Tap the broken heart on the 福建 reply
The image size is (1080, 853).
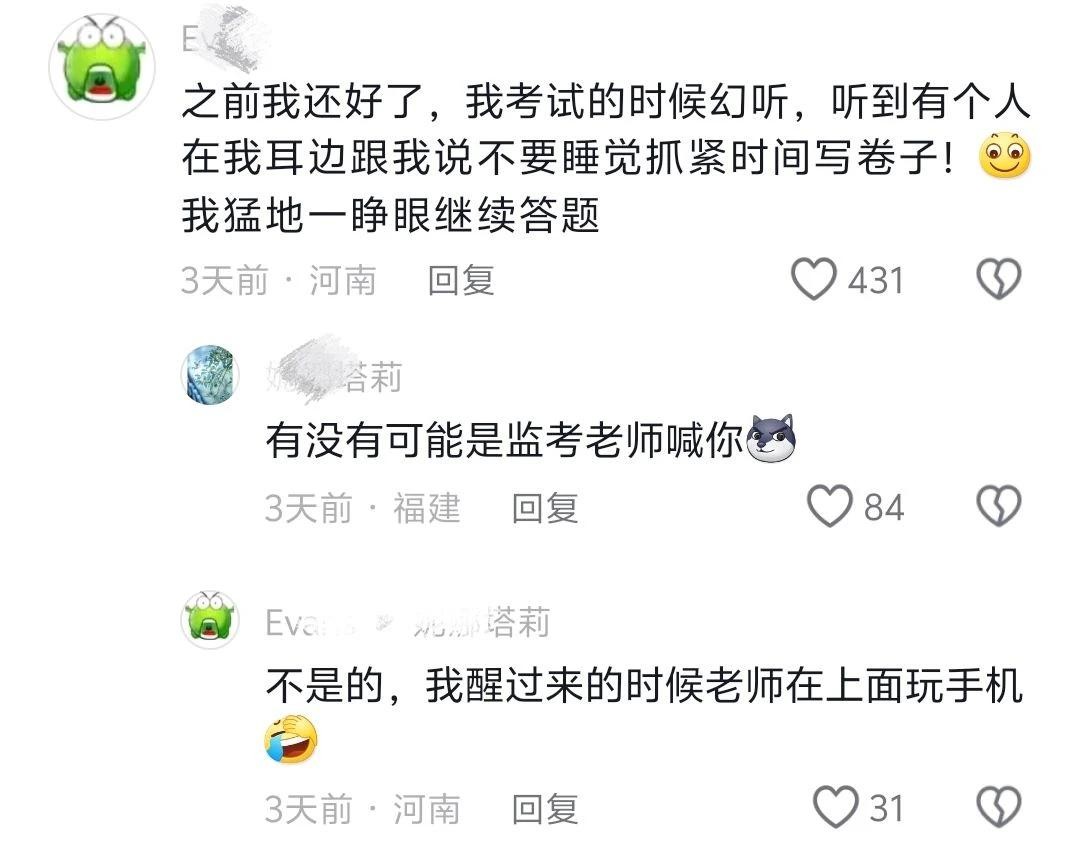click(999, 506)
